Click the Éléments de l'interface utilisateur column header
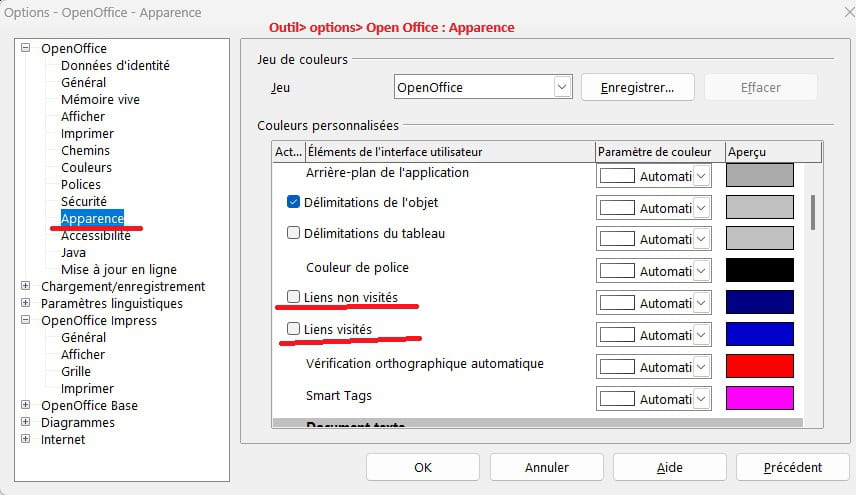This screenshot has width=856, height=495. 450,152
